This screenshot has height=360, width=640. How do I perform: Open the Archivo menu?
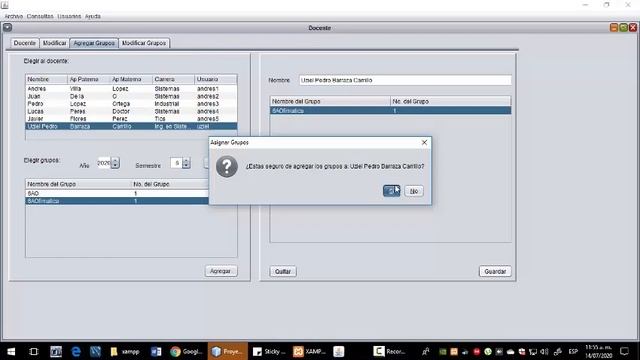tap(13, 16)
